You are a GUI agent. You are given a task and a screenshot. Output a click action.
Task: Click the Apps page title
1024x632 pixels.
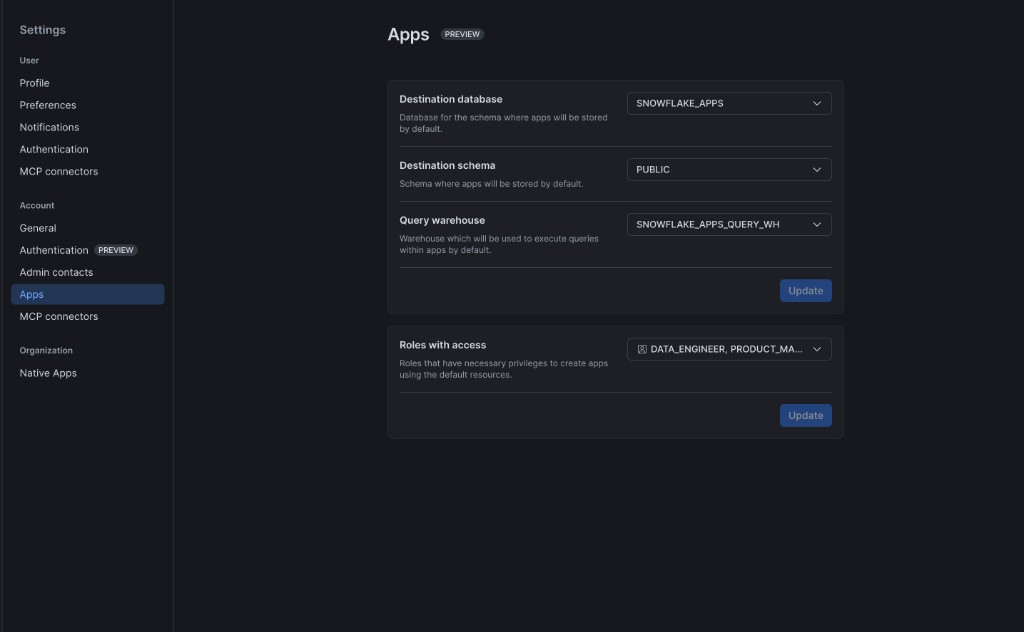pos(408,35)
